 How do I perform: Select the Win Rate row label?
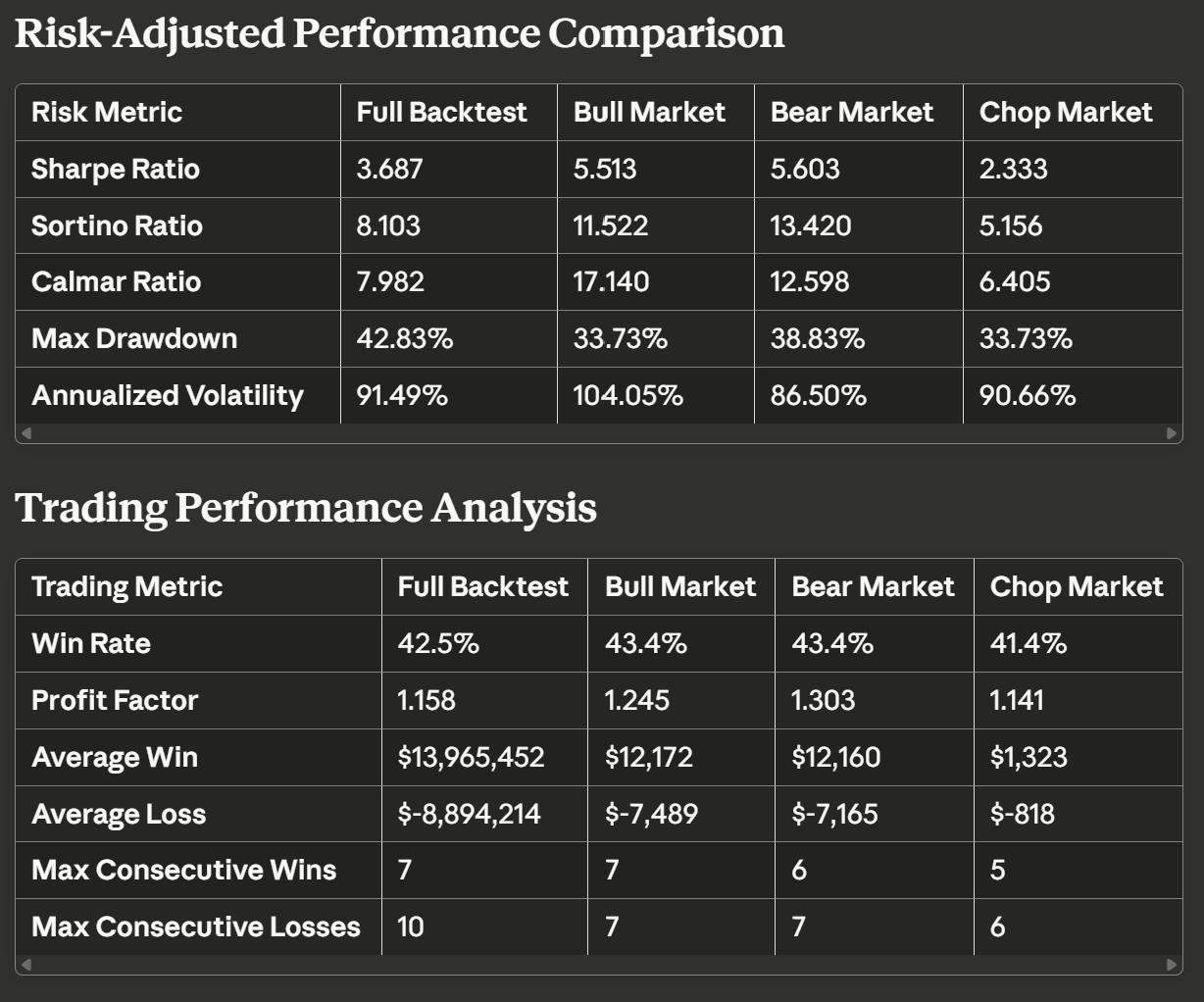click(91, 643)
